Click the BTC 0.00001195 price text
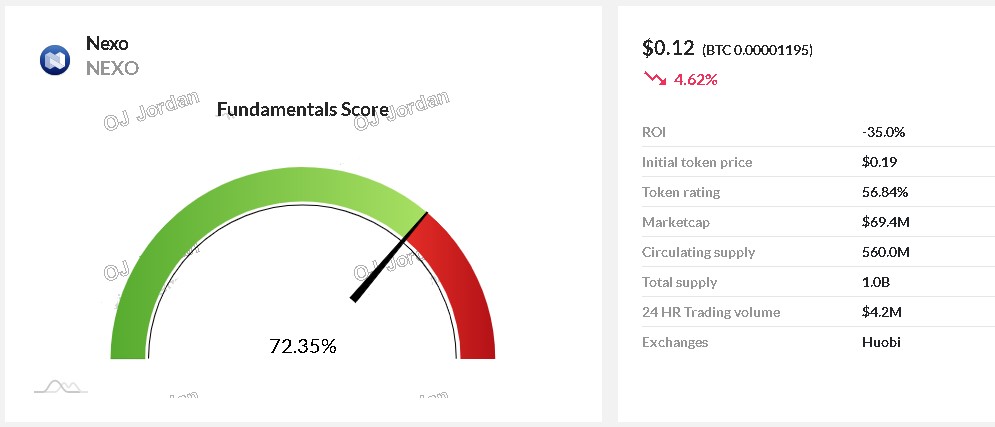The image size is (995, 427). (755, 49)
